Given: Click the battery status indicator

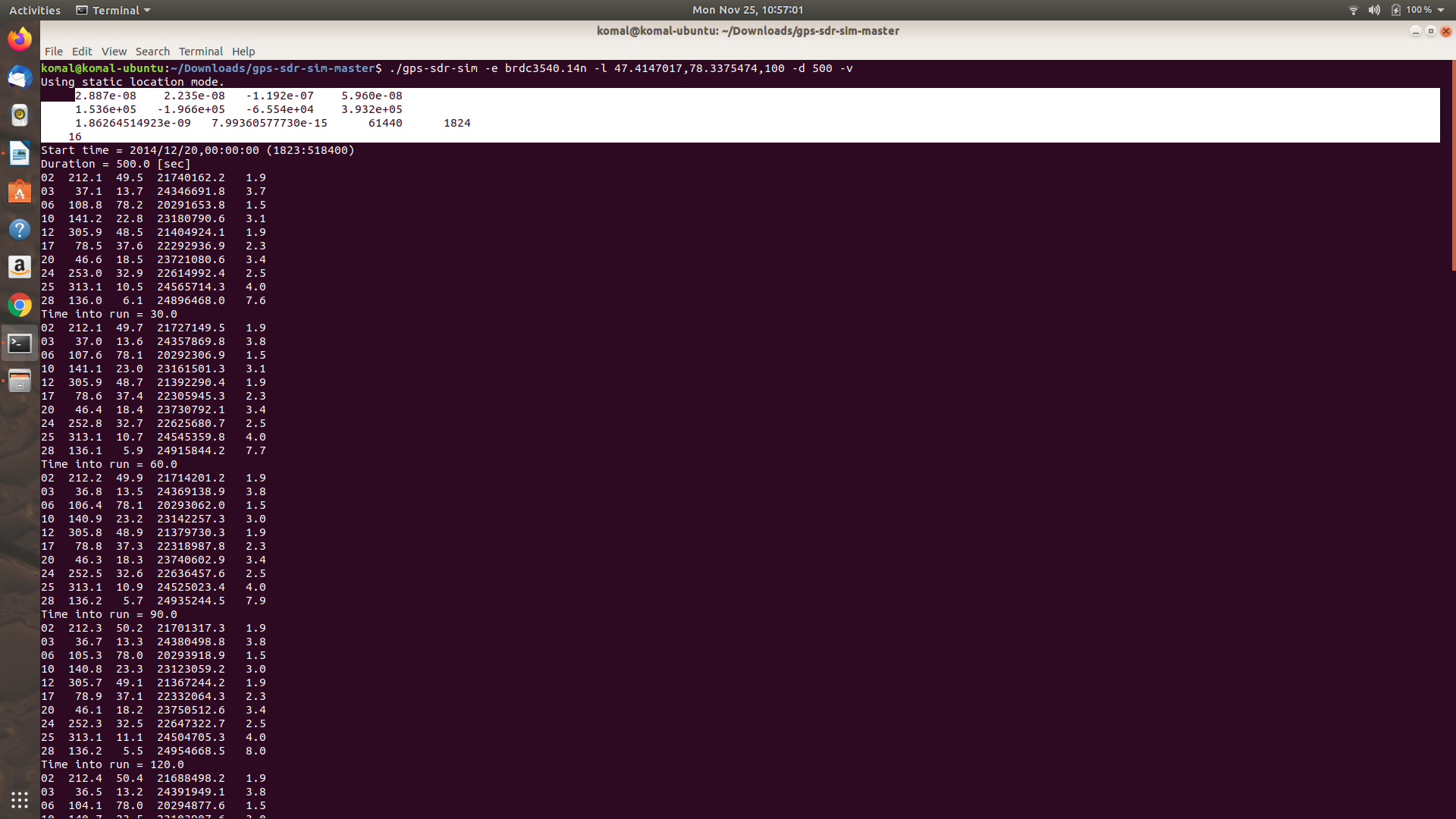Looking at the screenshot, I should 1395,10.
